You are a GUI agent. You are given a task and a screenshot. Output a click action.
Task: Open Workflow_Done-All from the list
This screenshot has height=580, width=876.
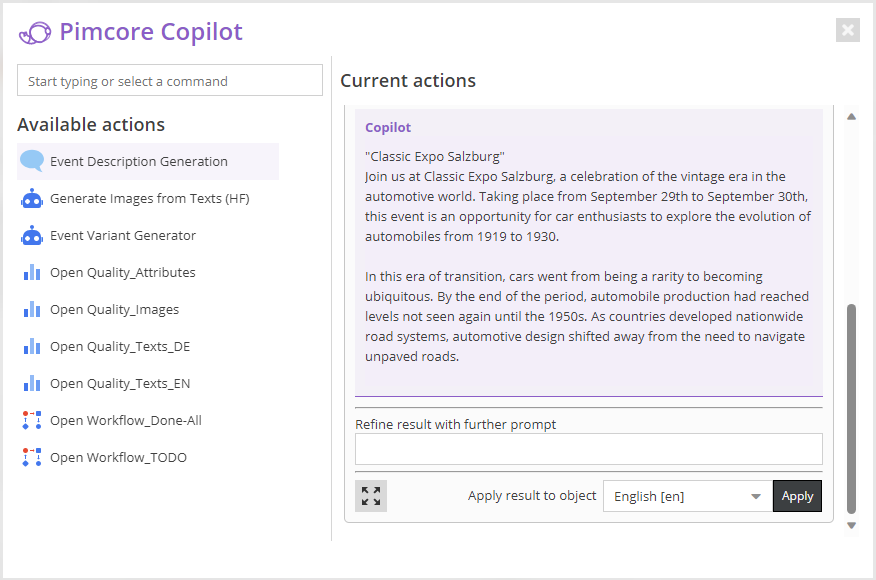coord(148,420)
